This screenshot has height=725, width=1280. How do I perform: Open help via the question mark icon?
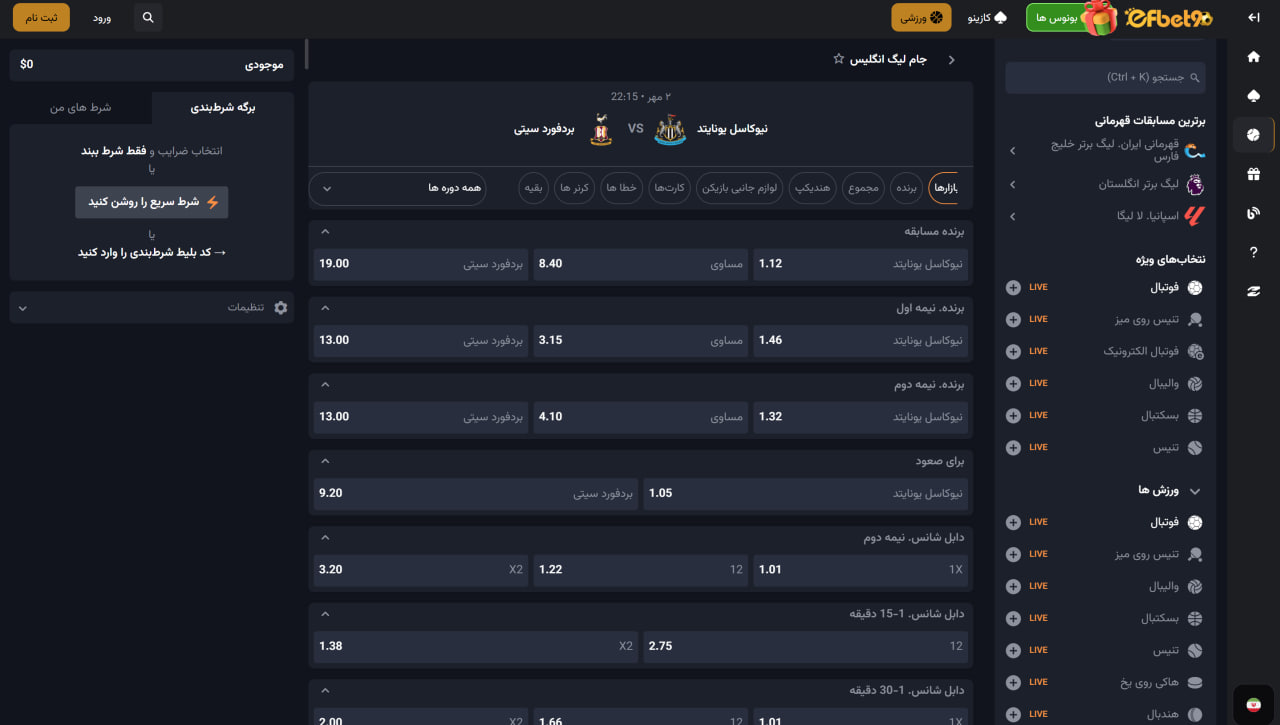[1253, 252]
